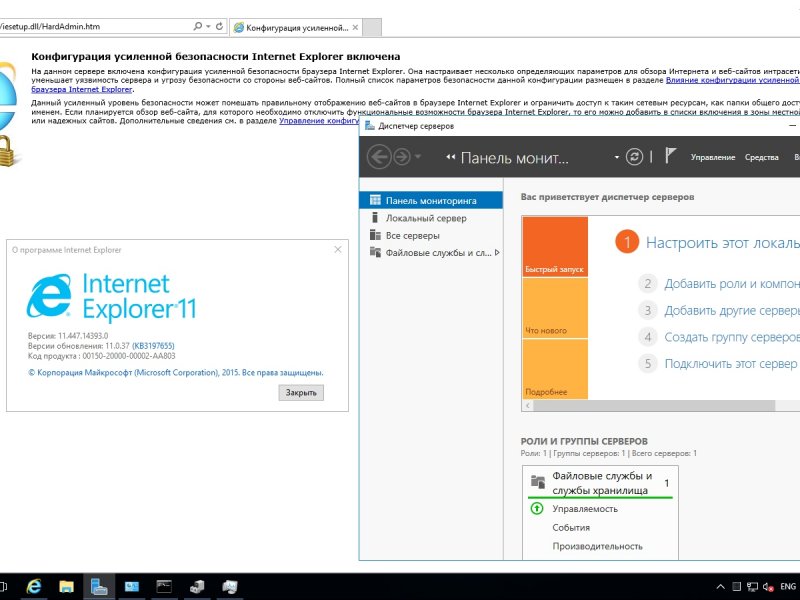Switch the ENG input language indicator
The height and width of the screenshot is (600, 800).
point(788,587)
